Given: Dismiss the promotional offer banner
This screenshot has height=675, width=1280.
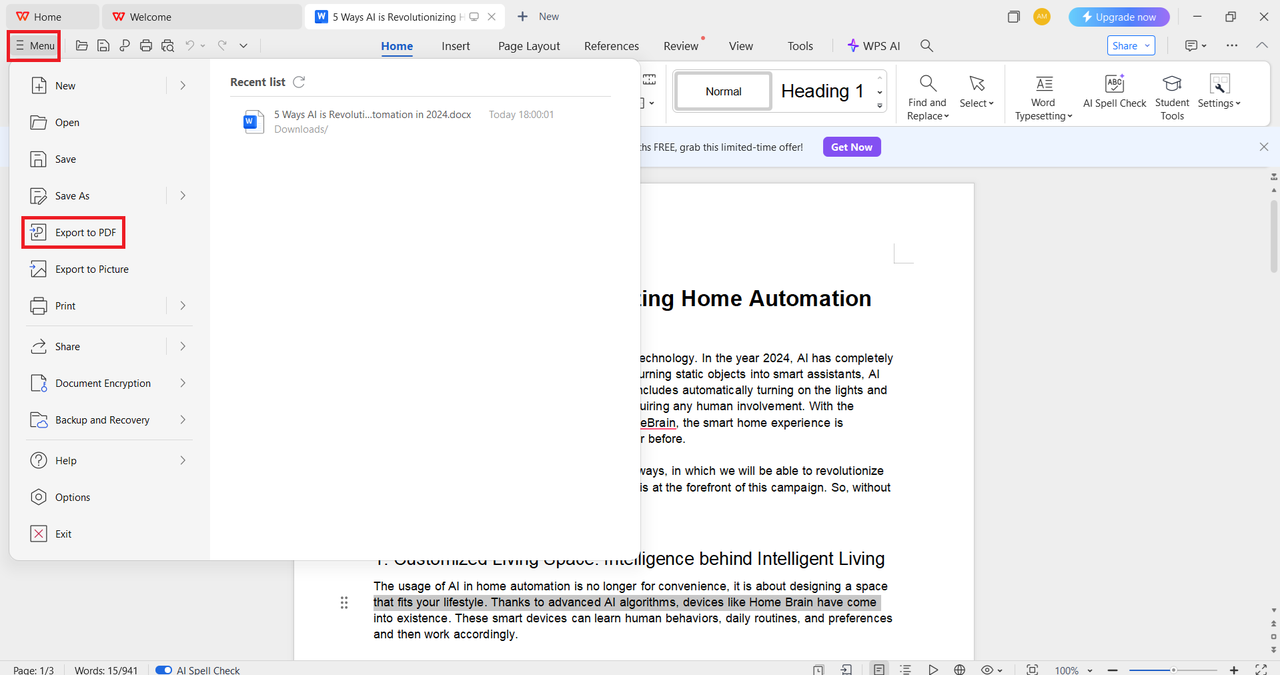Looking at the screenshot, I should 1264,147.
